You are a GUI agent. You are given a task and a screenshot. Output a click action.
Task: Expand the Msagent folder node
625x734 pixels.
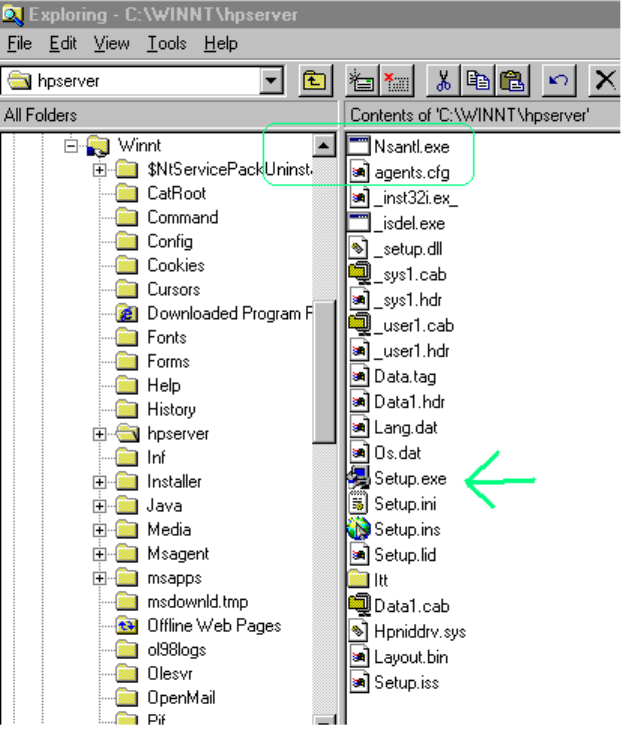99,556
